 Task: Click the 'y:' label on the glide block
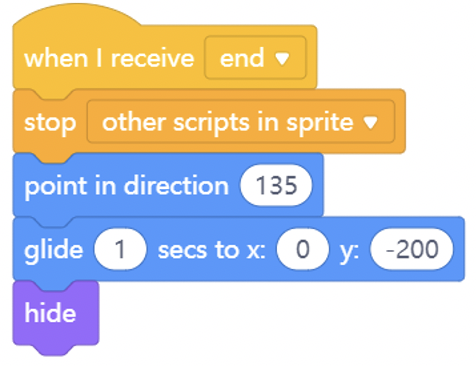(349, 252)
